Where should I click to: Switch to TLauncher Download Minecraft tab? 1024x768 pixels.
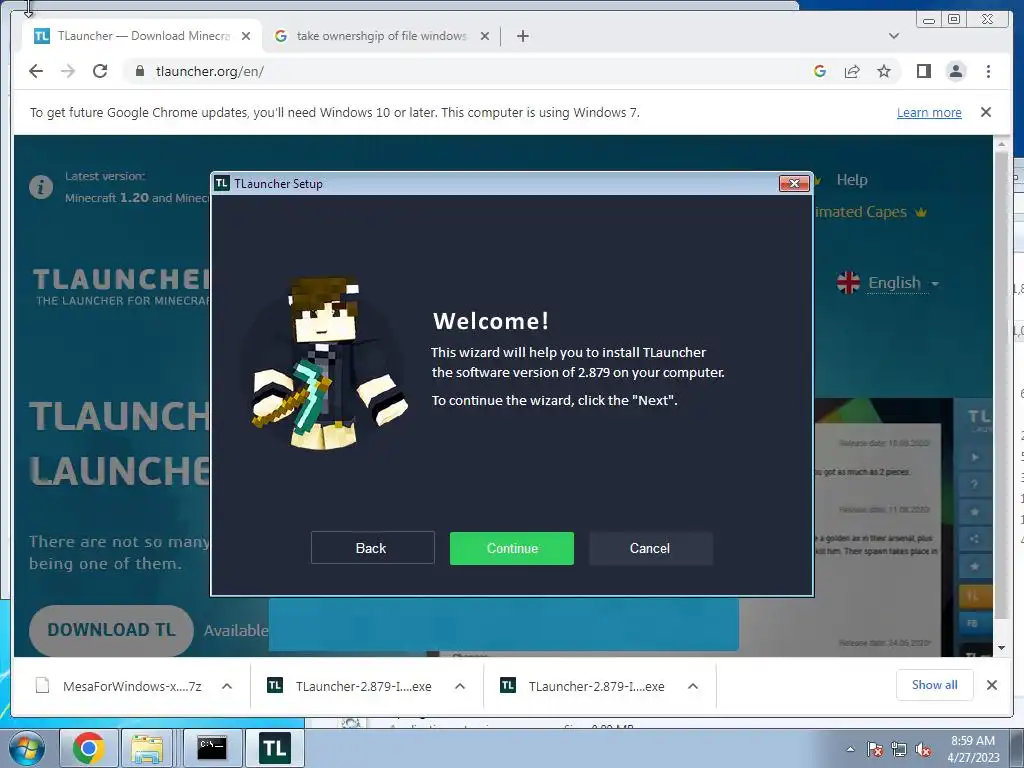coord(142,36)
